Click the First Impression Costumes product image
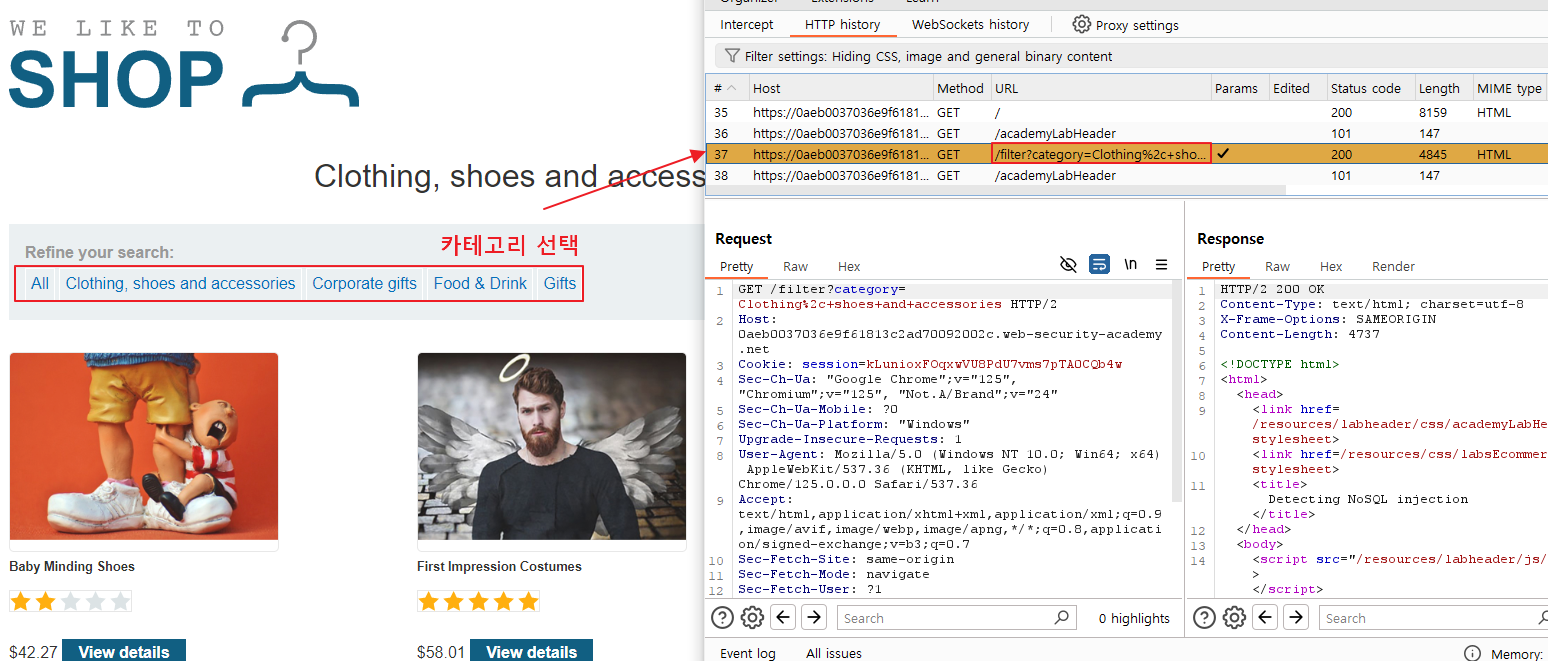Screen dimensions: 1548x661 click(552, 447)
